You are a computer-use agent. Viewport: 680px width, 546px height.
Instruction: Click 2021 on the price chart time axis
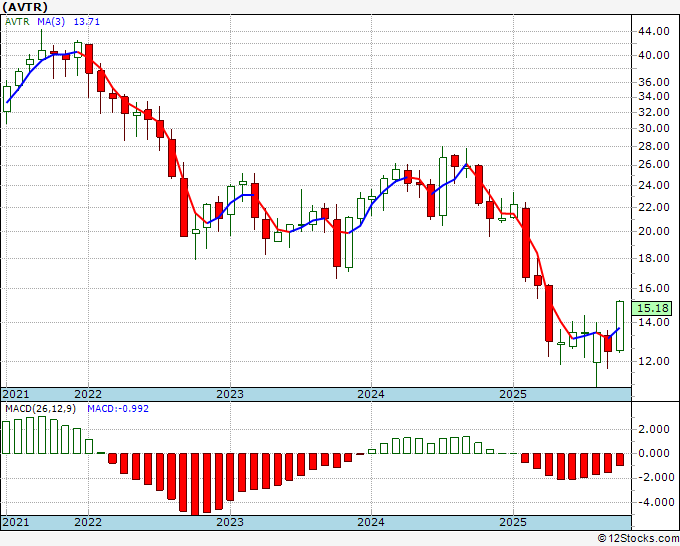point(16,394)
